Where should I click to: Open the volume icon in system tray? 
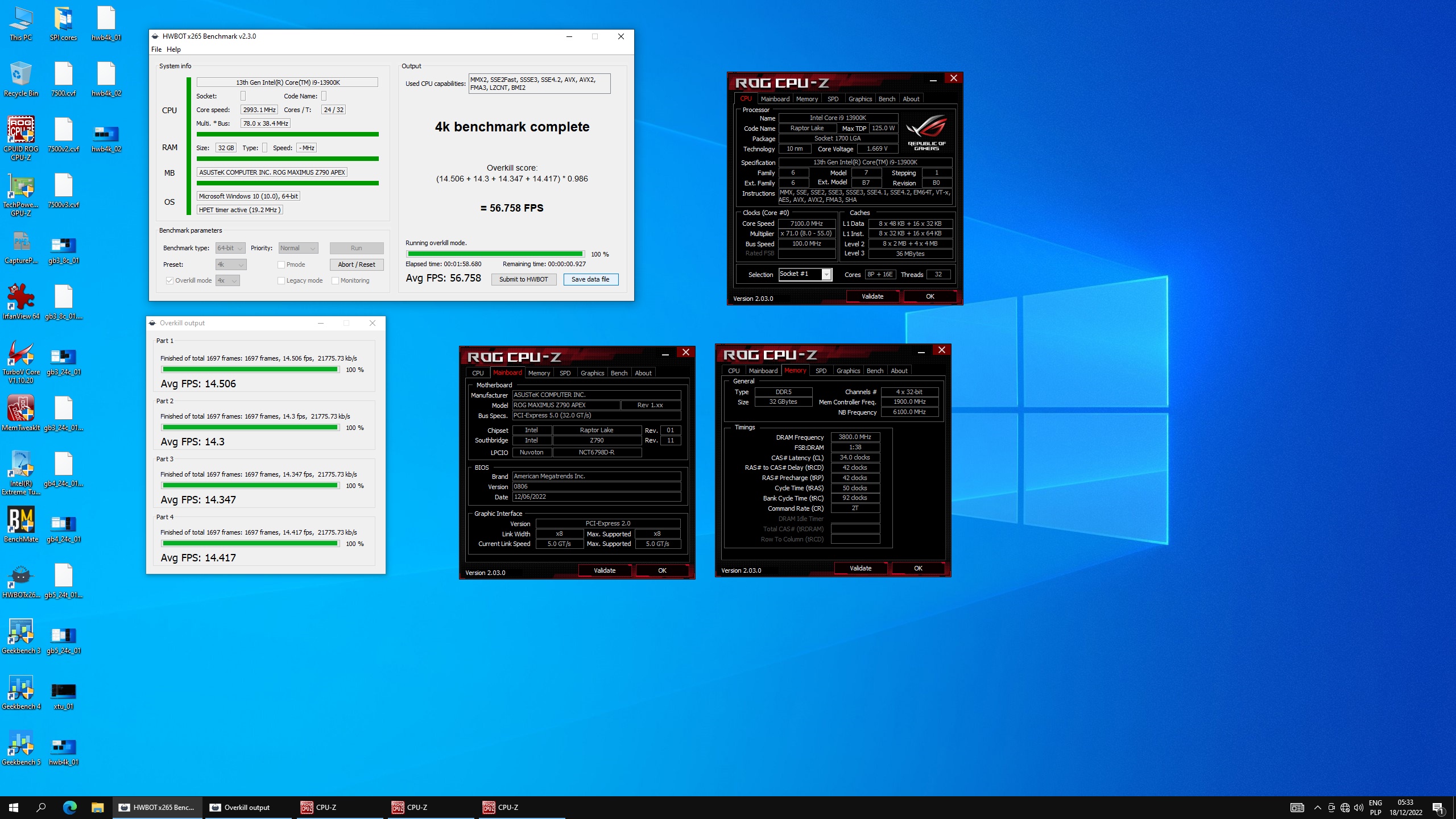(1359, 808)
